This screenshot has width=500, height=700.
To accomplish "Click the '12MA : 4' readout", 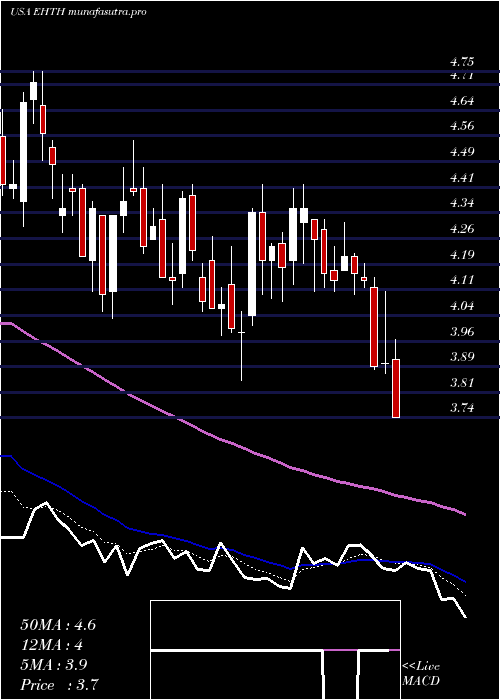I will pyautogui.click(x=52, y=645).
